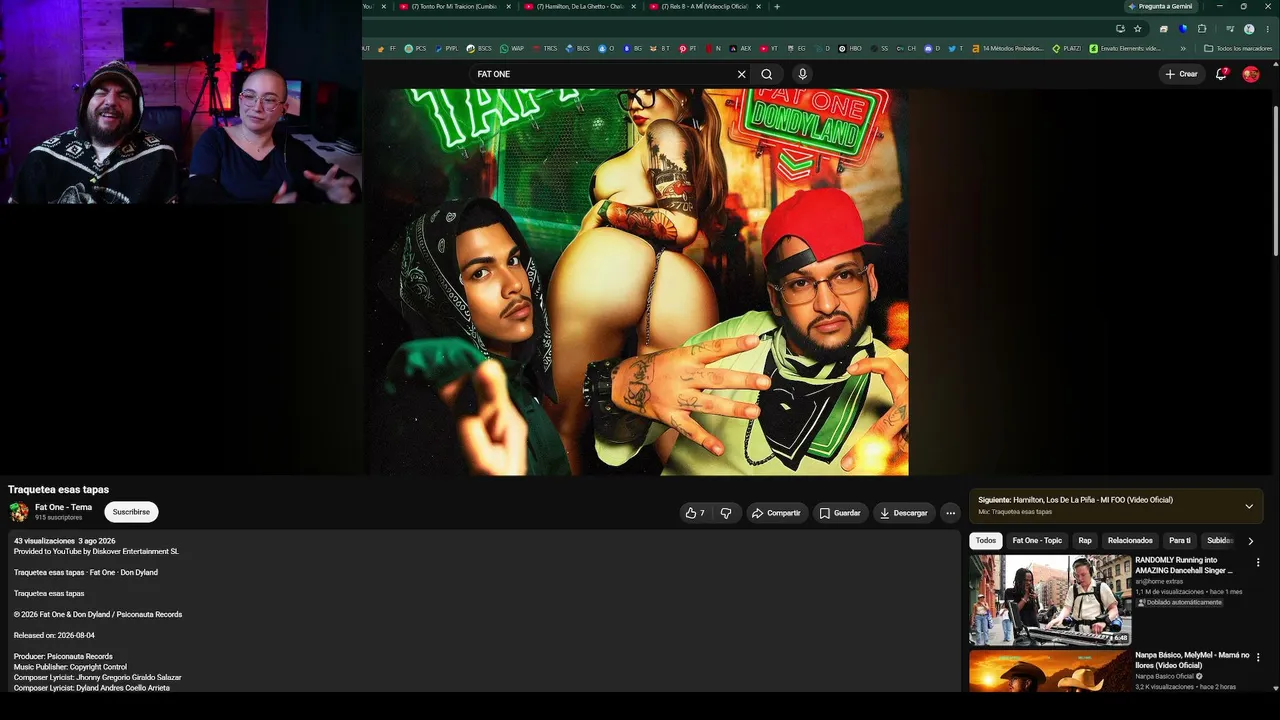The width and height of the screenshot is (1280, 720).
Task: Share the video via Compartir
Action: pos(776,513)
